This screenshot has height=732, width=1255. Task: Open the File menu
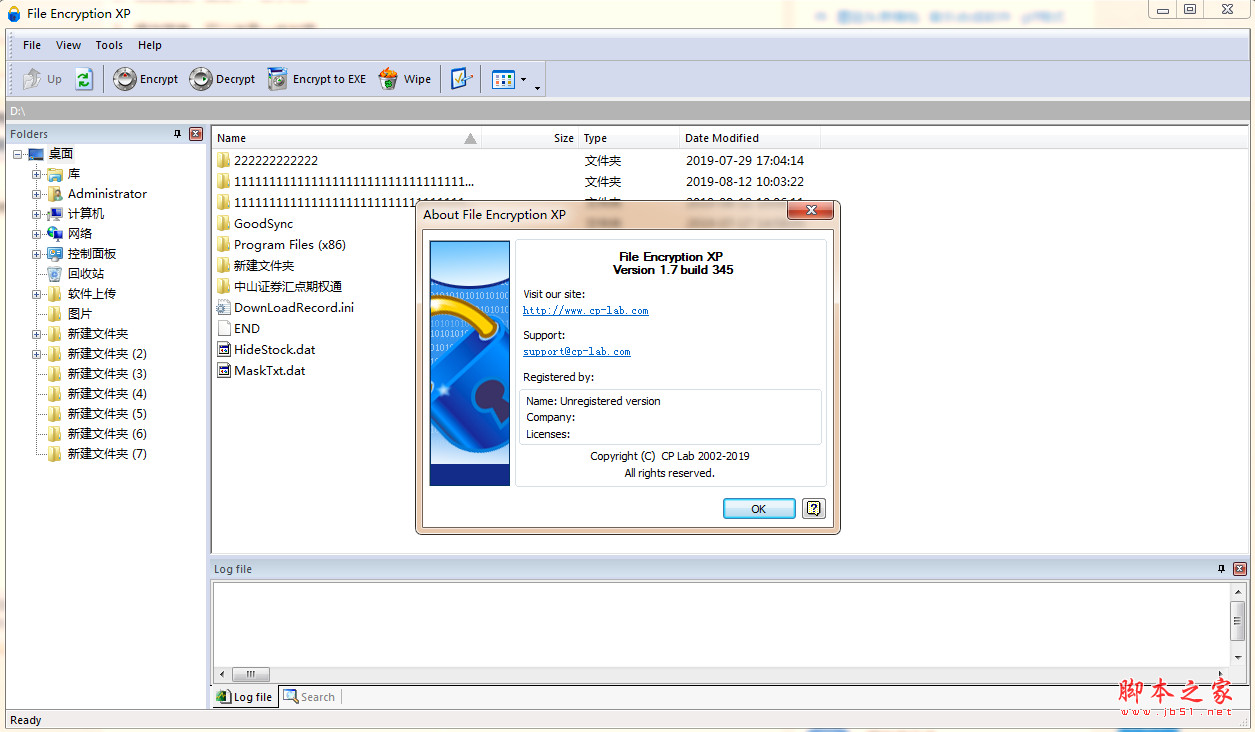pos(32,45)
